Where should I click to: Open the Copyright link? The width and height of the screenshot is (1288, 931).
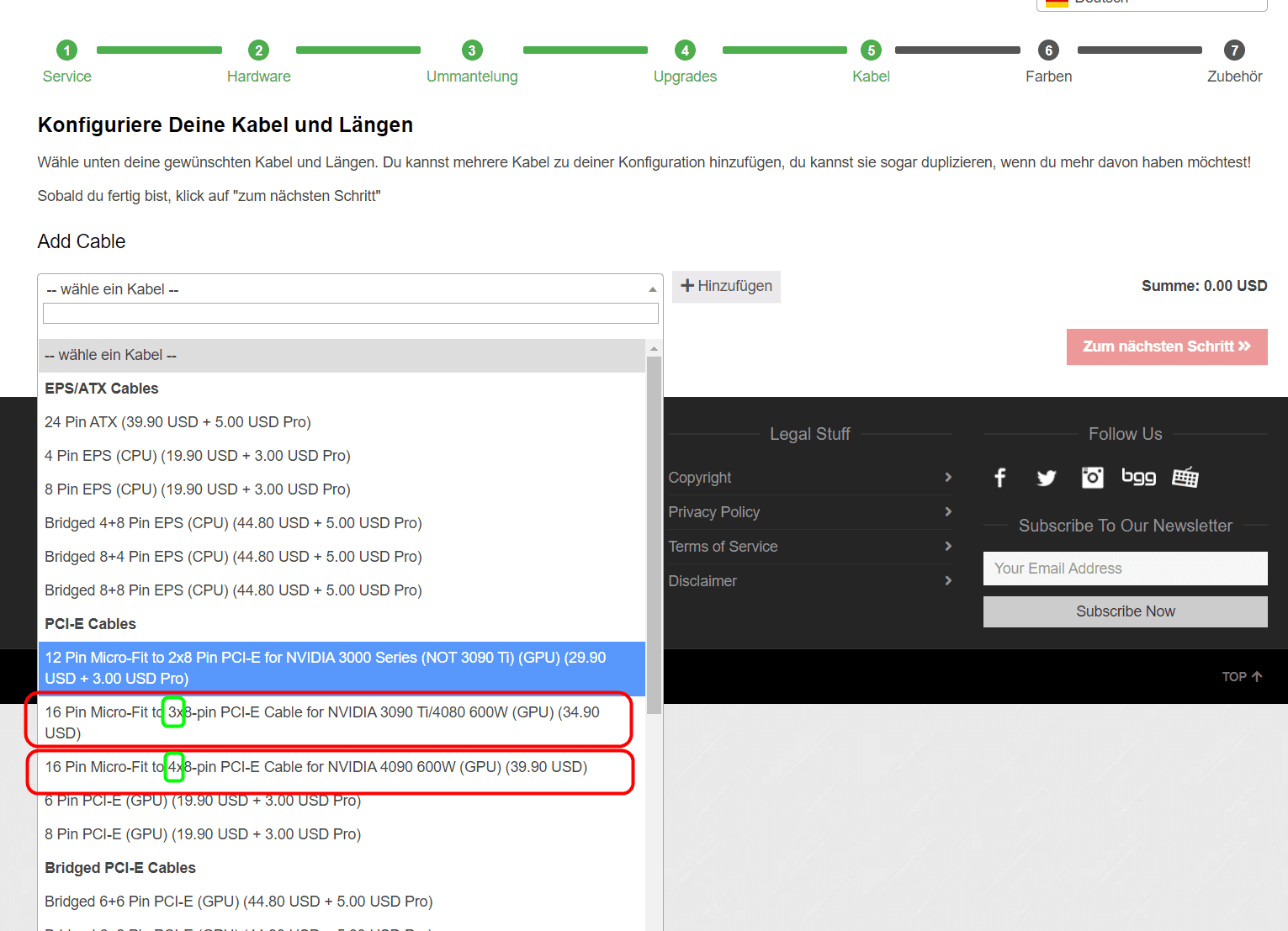pyautogui.click(x=699, y=478)
